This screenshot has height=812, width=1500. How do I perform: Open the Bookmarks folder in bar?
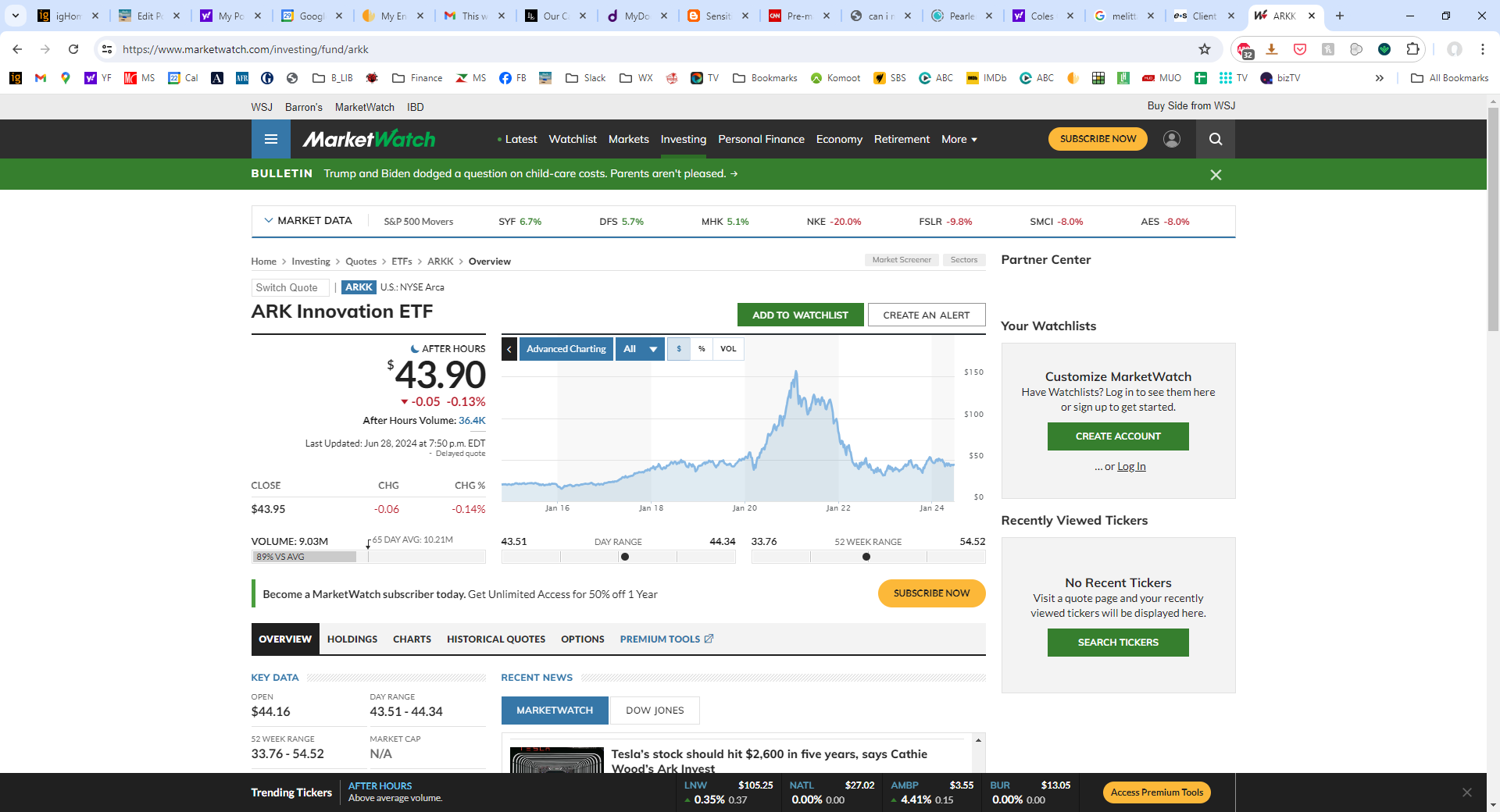coord(765,78)
